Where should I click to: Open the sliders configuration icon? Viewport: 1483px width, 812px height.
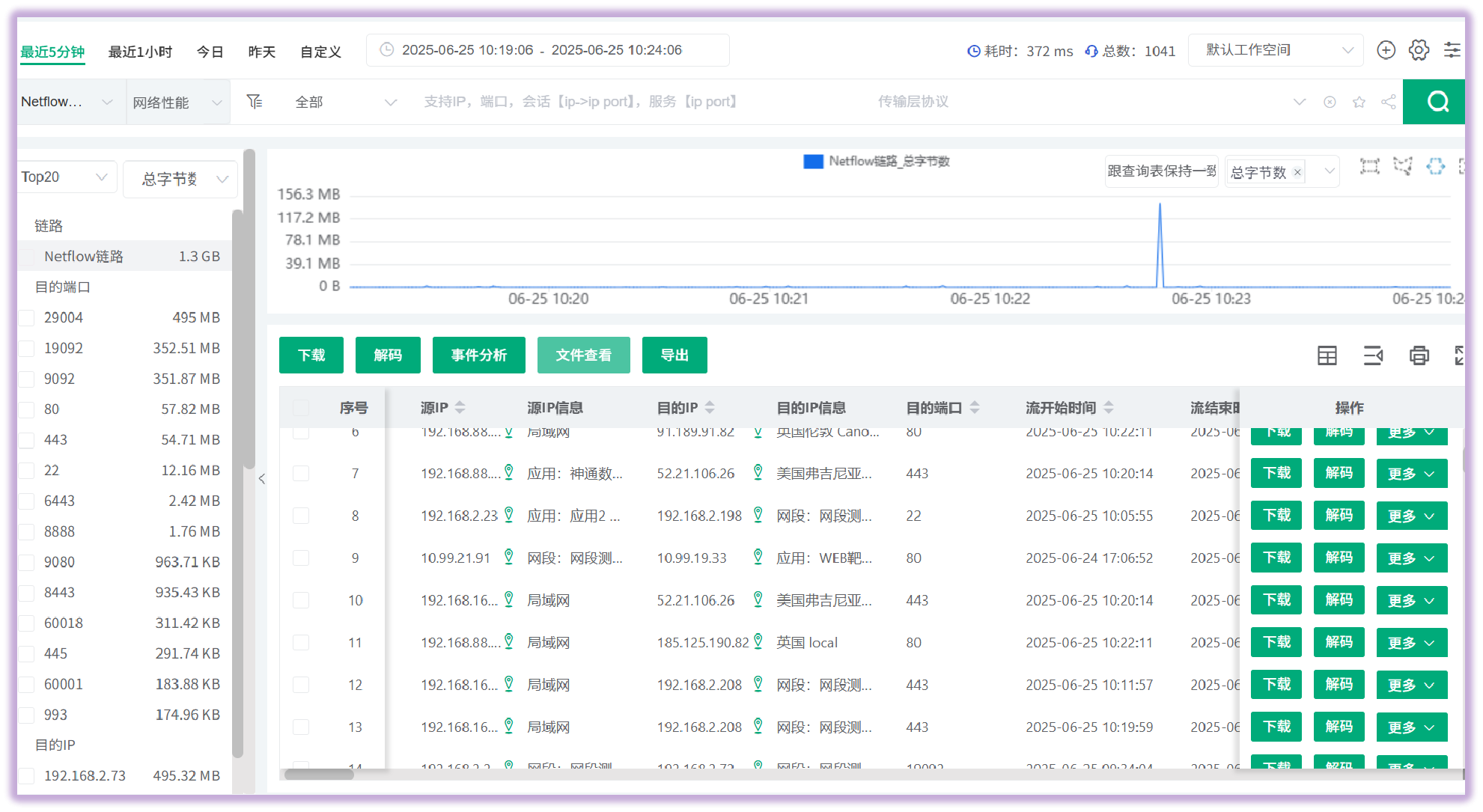1452,50
